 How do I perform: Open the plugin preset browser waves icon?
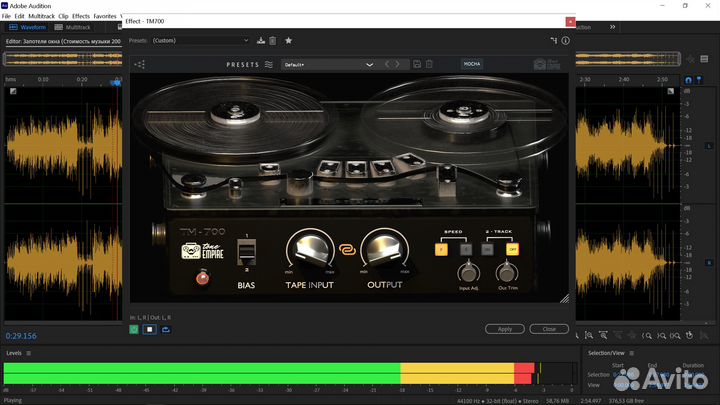pyautogui.click(x=269, y=64)
